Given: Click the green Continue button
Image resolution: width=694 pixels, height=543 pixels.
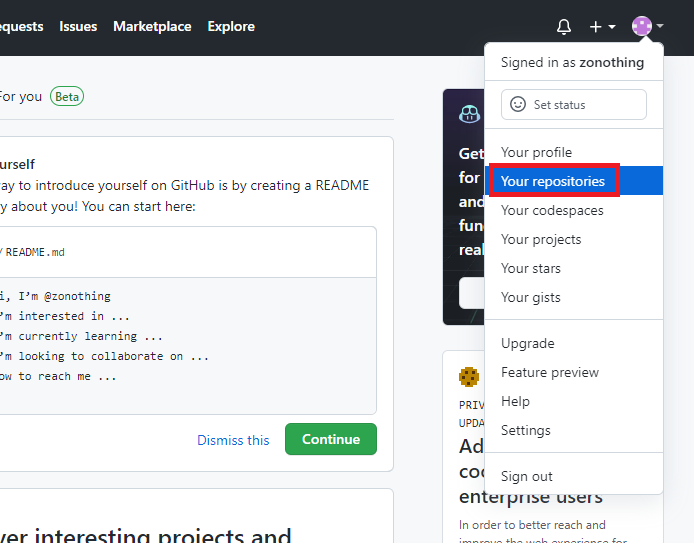Looking at the screenshot, I should pos(331,439).
